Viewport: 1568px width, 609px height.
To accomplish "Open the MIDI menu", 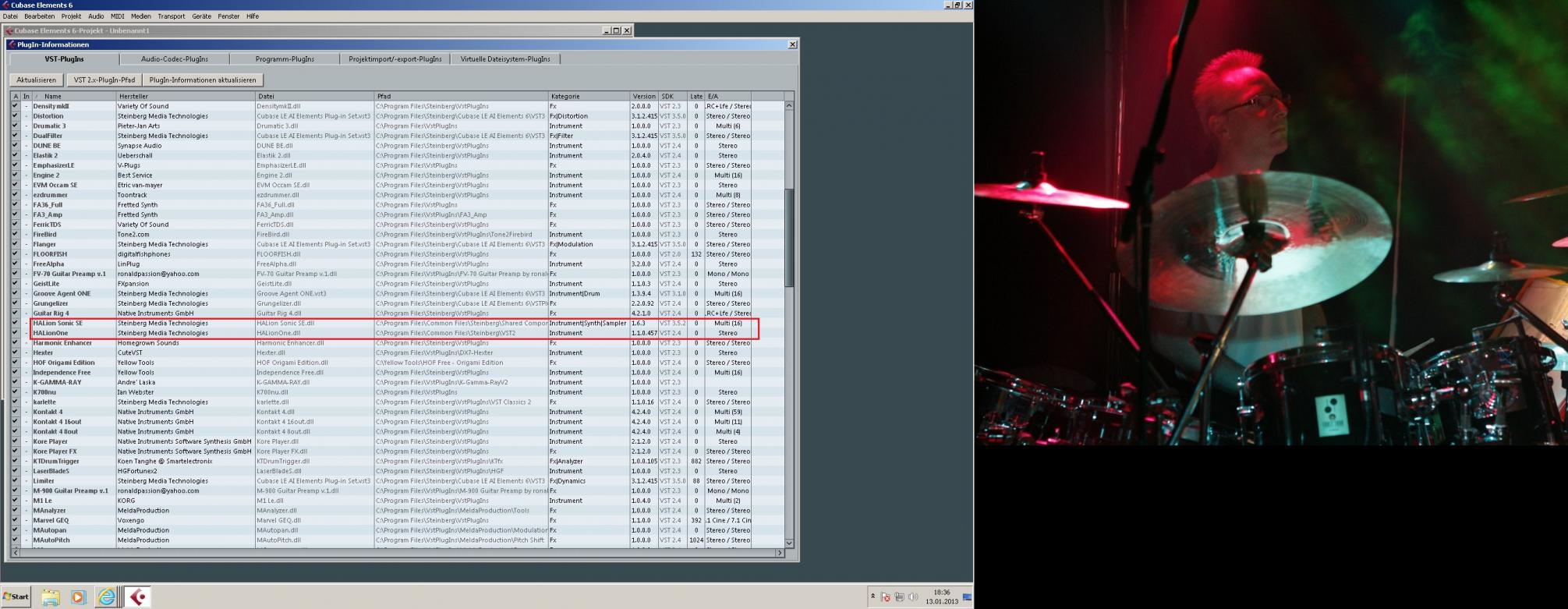I will coord(117,16).
